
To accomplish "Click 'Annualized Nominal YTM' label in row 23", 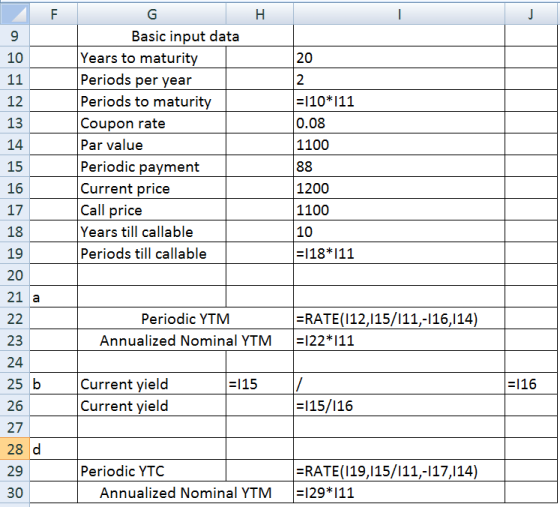I will [x=185, y=340].
